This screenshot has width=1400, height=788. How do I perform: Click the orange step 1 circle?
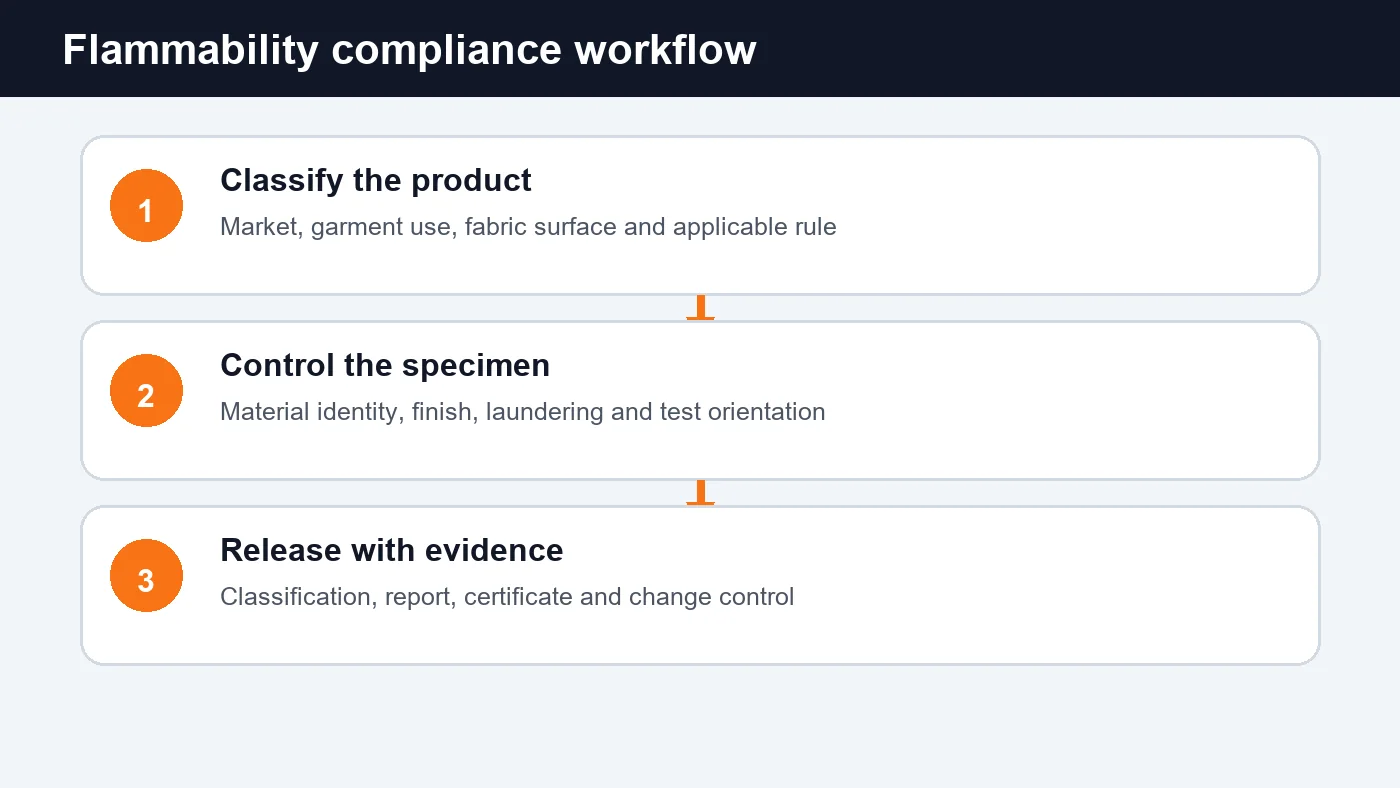pyautogui.click(x=146, y=205)
